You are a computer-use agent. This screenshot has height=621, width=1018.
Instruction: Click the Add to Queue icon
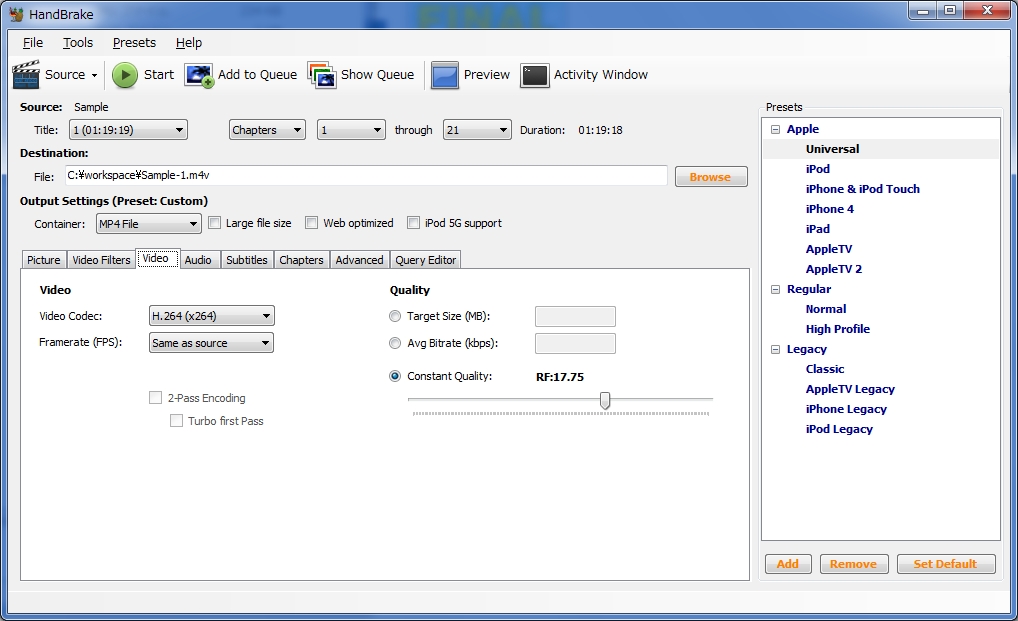click(199, 75)
